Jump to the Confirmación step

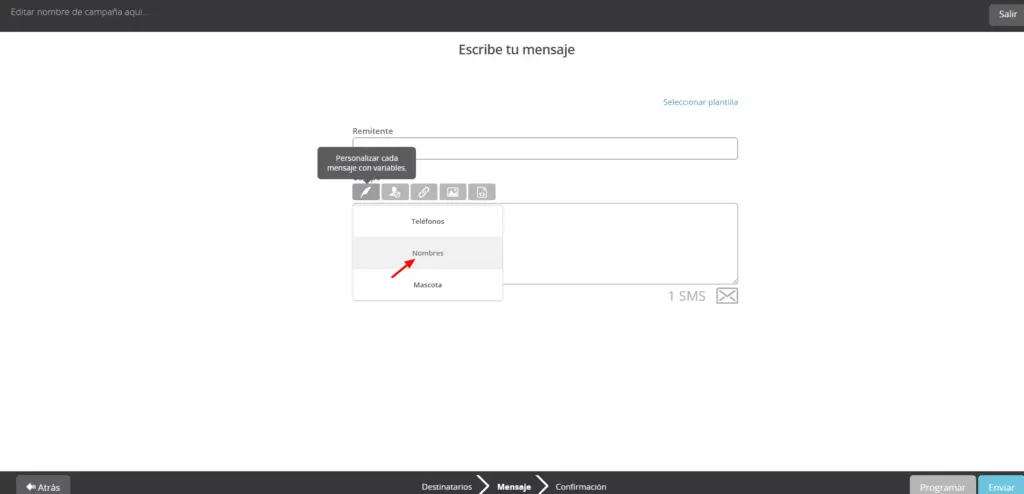581,487
